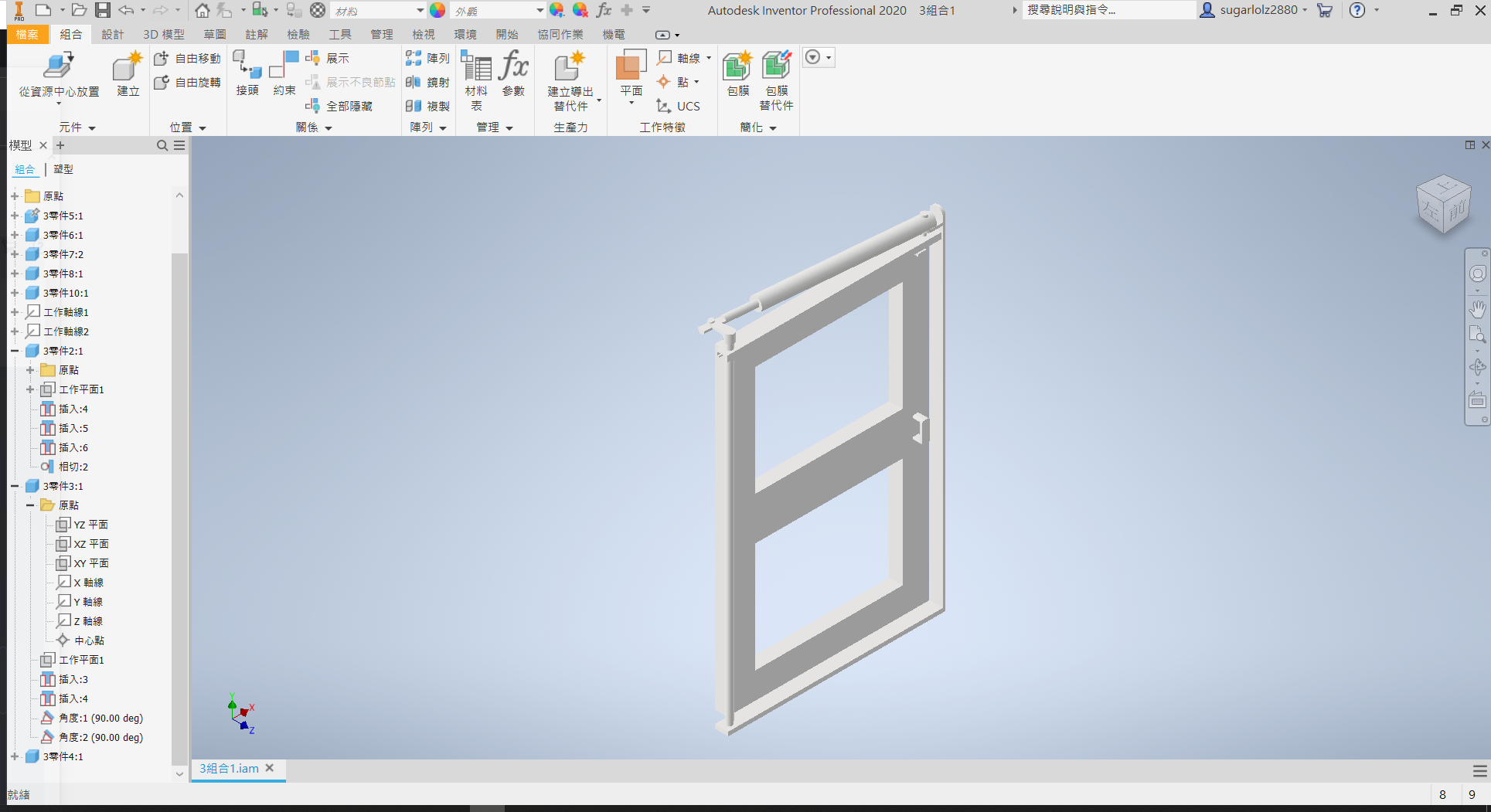1491x812 pixels.
Task: Click the 搜尋說明與指令 search field
Action: [x=1108, y=10]
